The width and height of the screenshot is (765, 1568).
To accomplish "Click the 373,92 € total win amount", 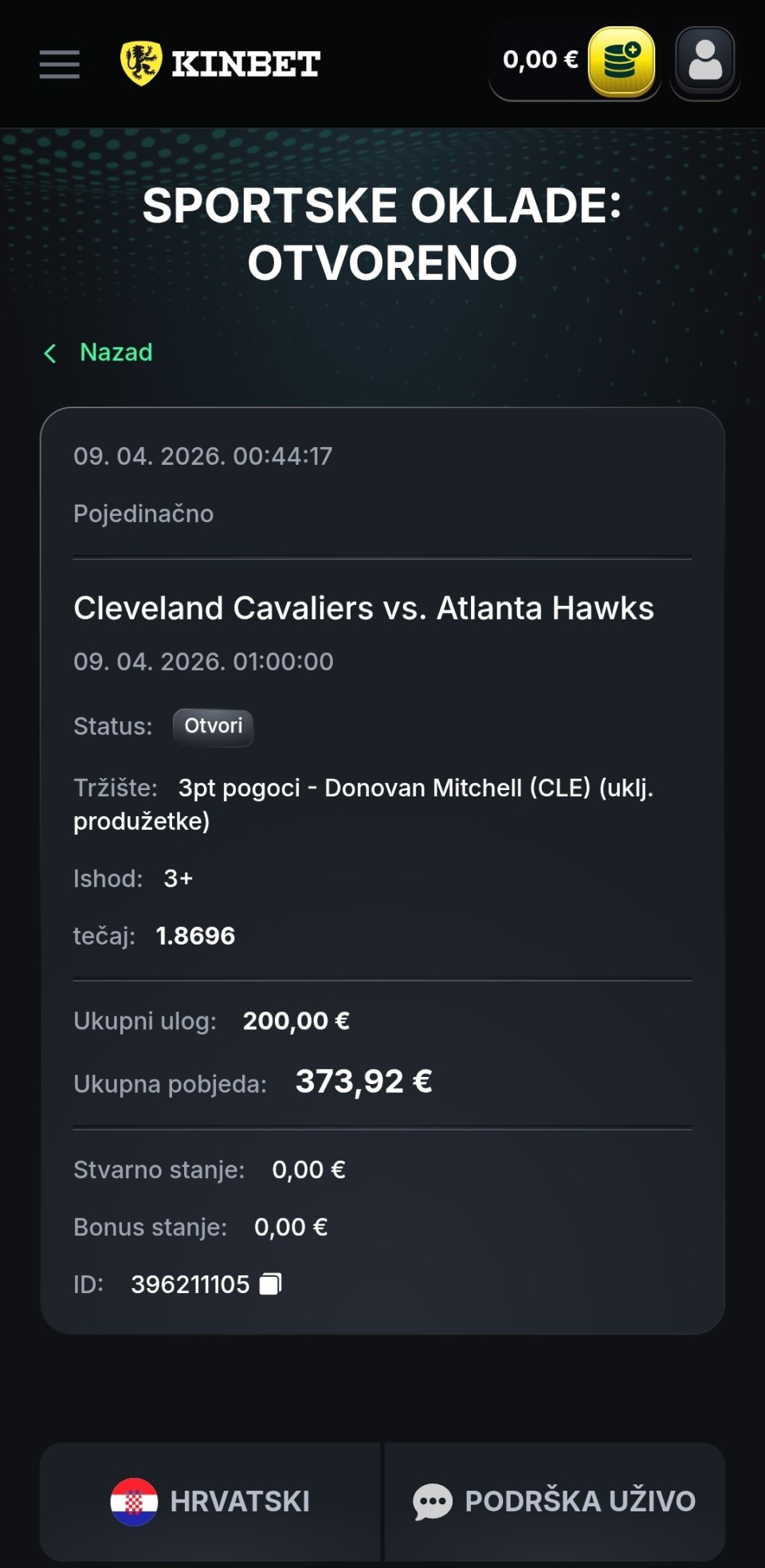I will click(x=363, y=1082).
